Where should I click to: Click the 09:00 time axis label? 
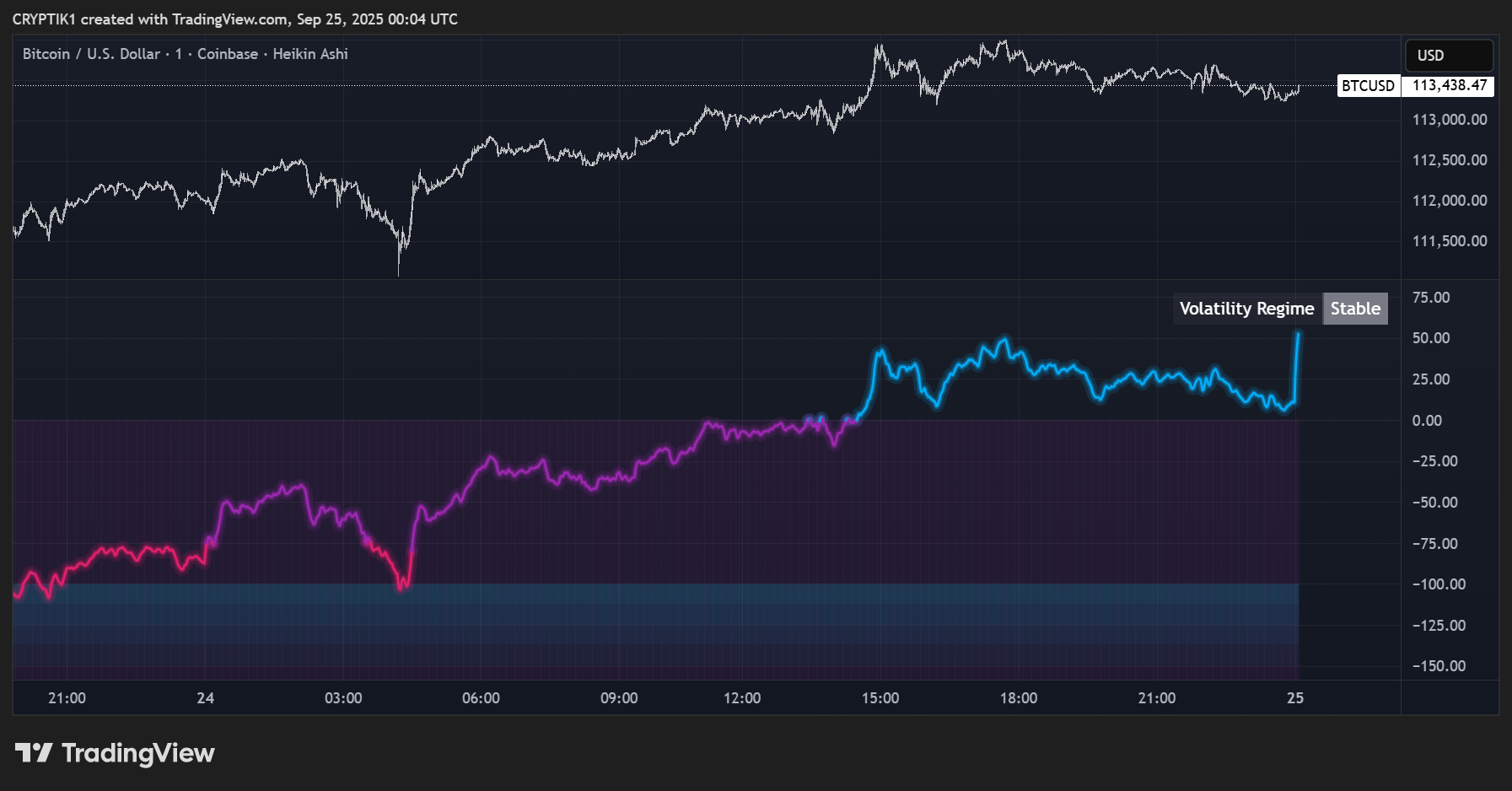pos(619,698)
